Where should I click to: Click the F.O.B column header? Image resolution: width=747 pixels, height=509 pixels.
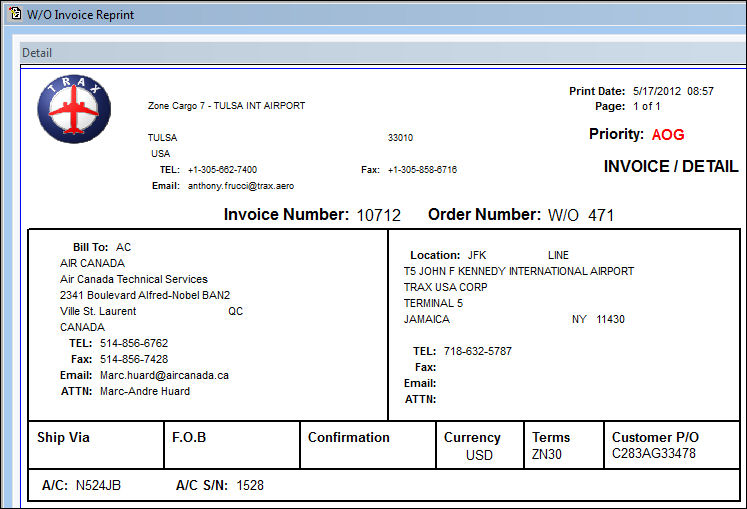189,438
